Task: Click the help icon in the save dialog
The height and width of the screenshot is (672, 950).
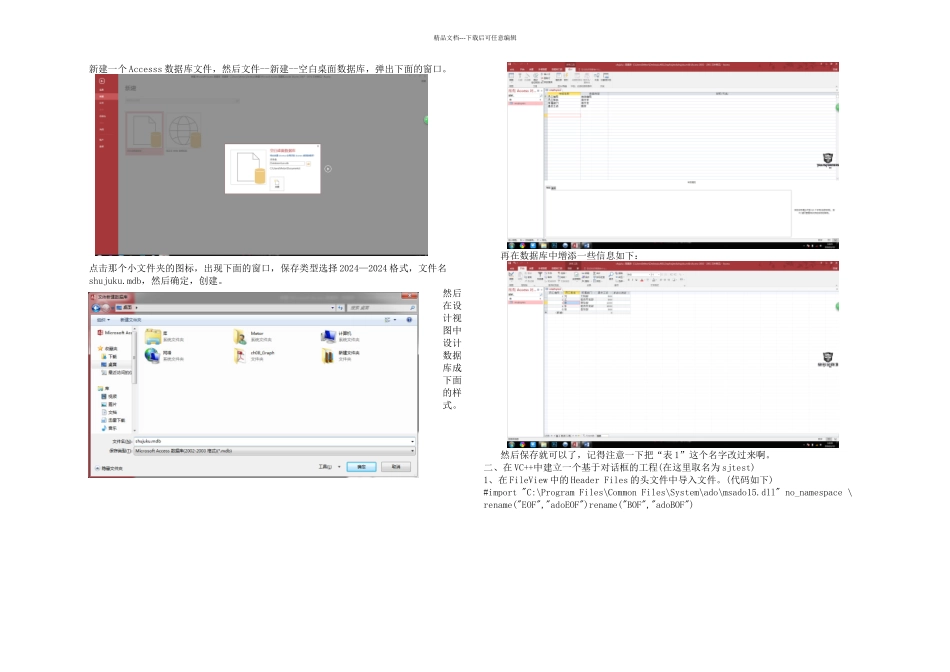Action: coord(409,319)
